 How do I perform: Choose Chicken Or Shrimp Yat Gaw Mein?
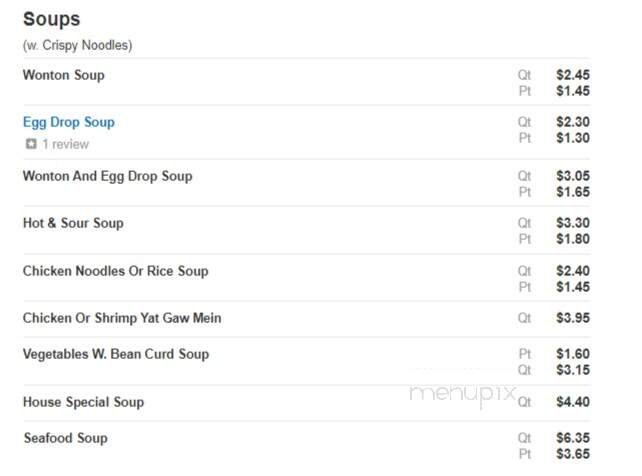(x=122, y=318)
